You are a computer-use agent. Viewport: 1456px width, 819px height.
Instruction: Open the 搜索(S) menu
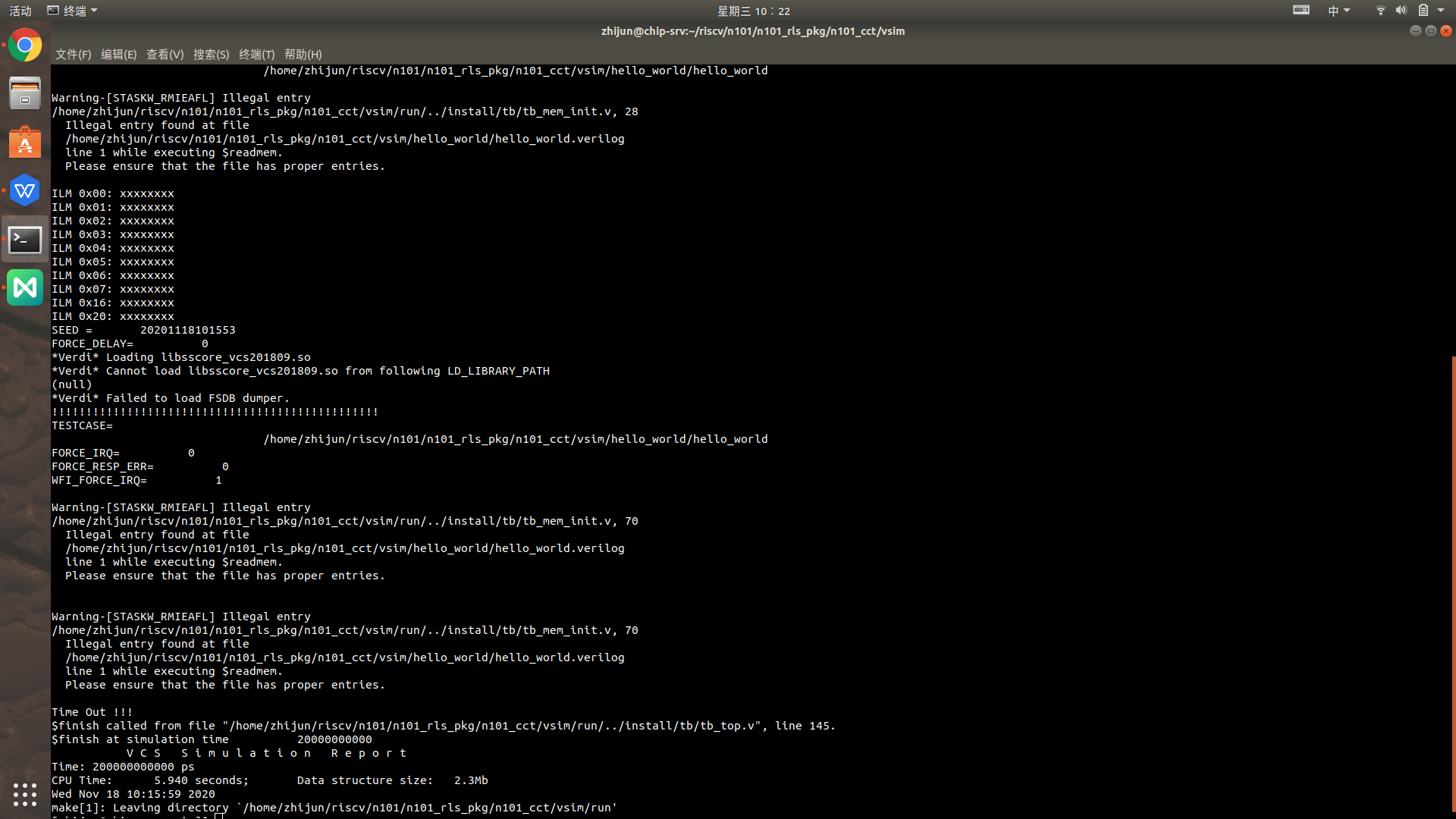[x=211, y=55]
